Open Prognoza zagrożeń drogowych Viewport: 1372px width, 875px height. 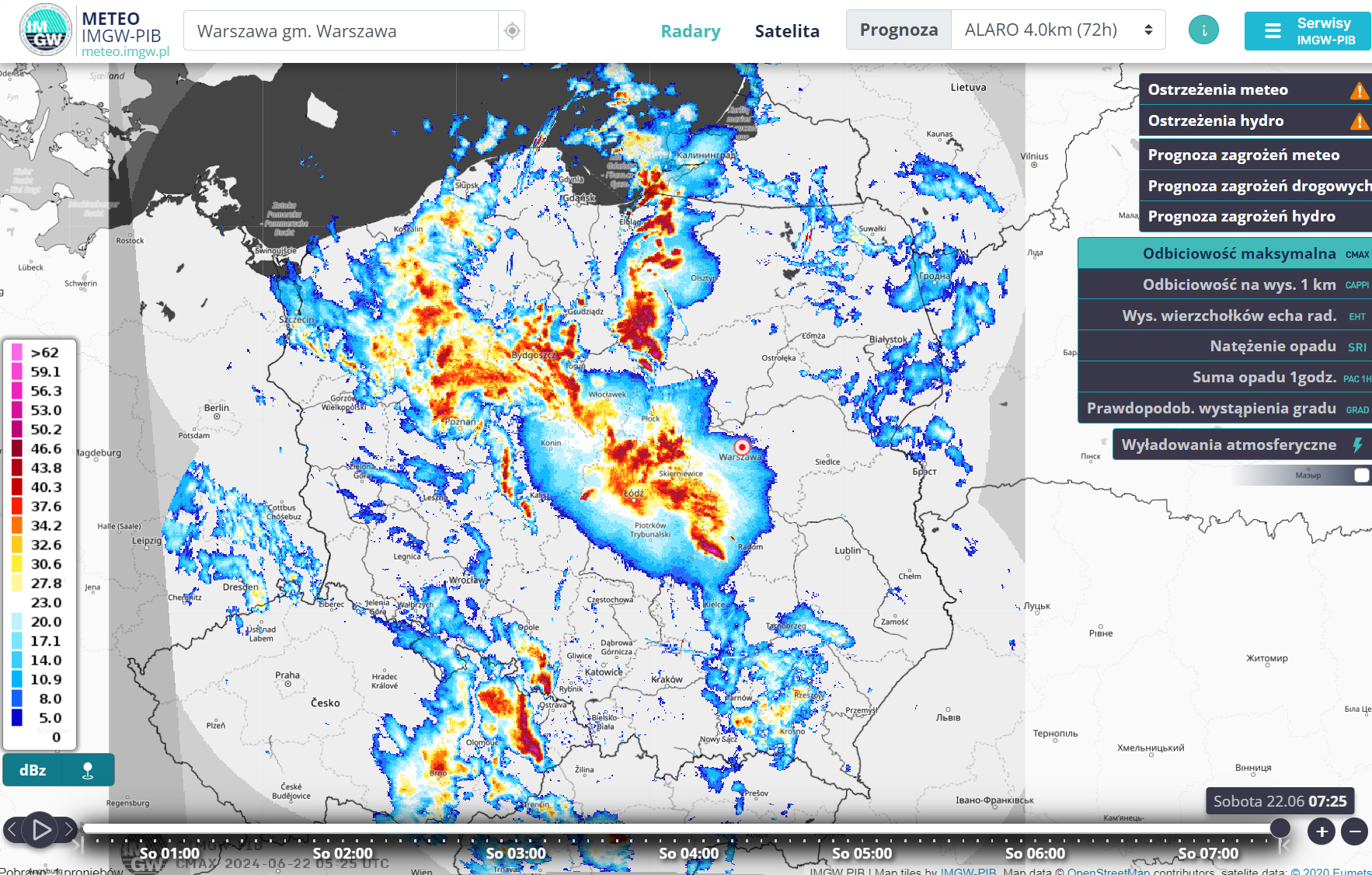1255,186
